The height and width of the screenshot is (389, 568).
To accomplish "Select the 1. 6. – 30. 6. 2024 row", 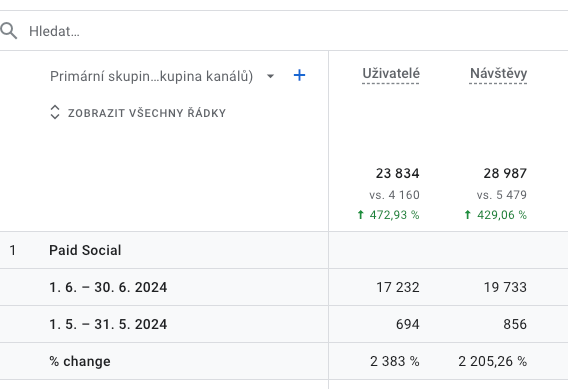I will coord(284,287).
